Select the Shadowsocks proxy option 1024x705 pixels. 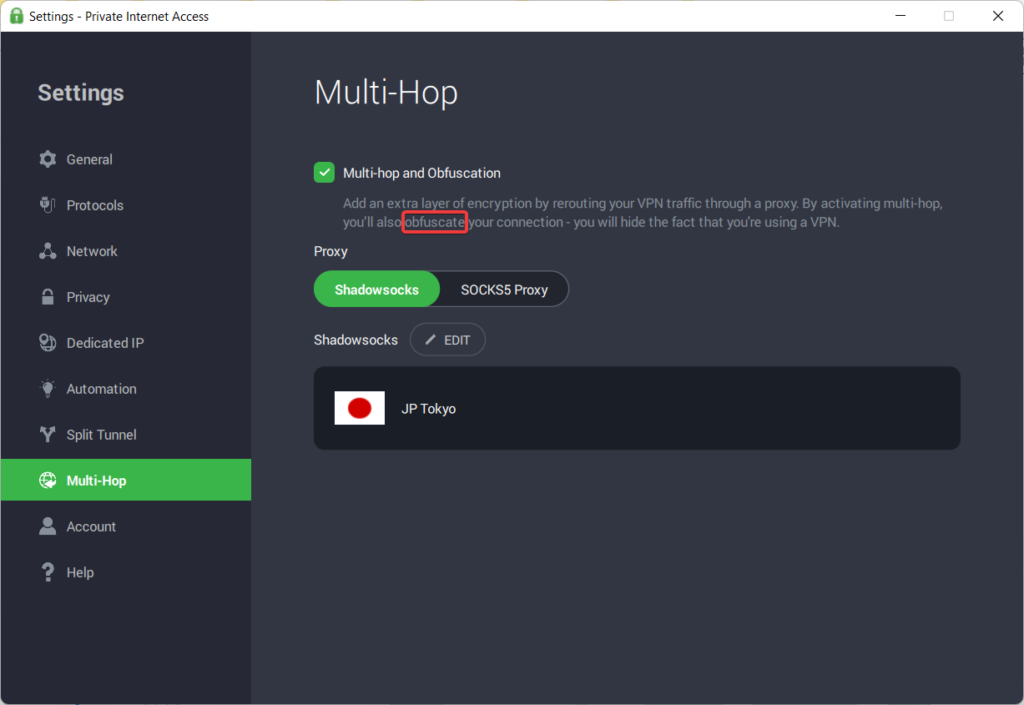(x=377, y=290)
